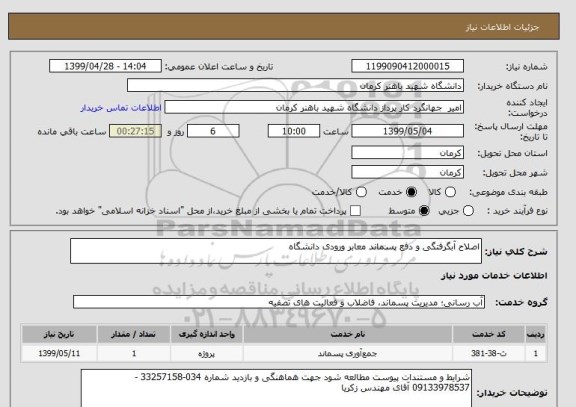
Task: Click service name cell جمع‌آوری پسماند
Action: pyautogui.click(x=348, y=353)
